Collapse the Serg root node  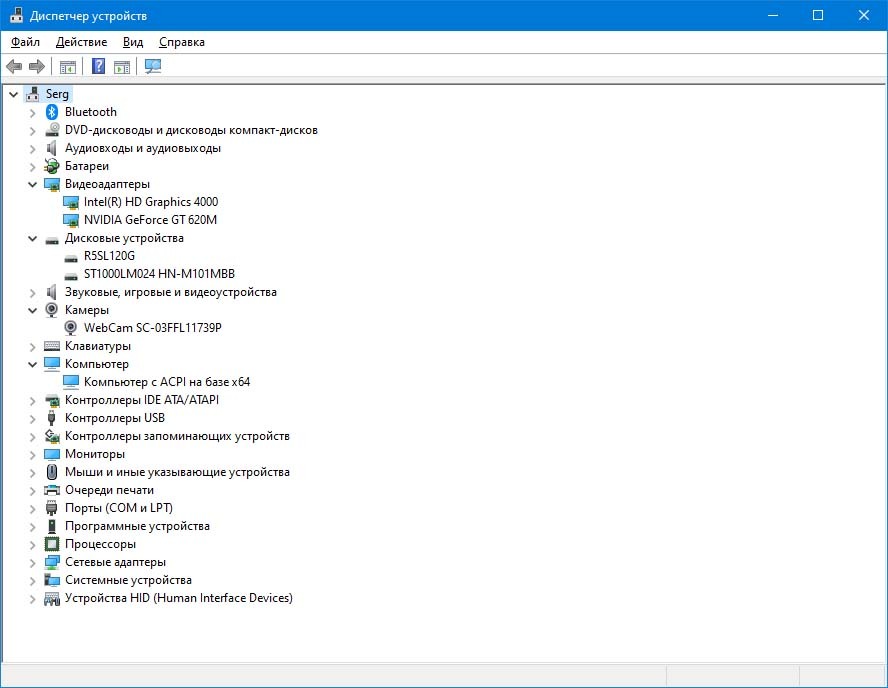point(13,94)
